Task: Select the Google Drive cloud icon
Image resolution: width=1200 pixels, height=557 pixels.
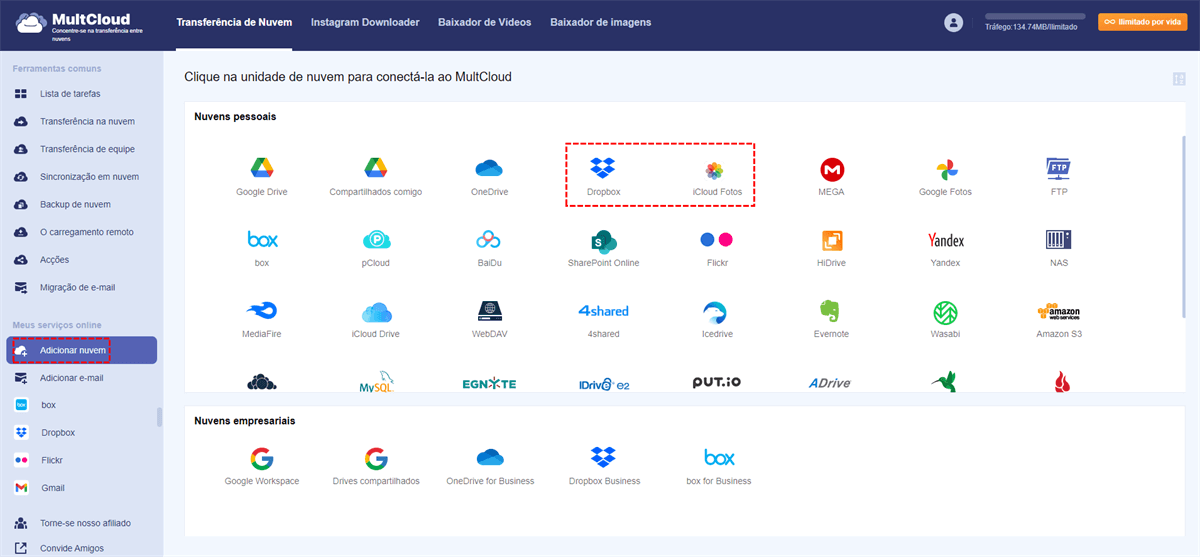Action: click(261, 169)
